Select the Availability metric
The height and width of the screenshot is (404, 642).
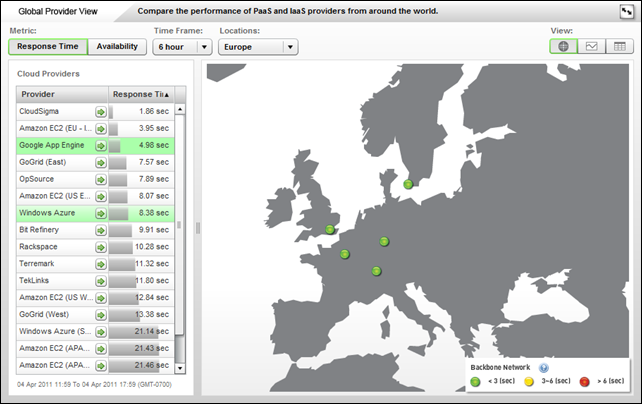[x=117, y=46]
